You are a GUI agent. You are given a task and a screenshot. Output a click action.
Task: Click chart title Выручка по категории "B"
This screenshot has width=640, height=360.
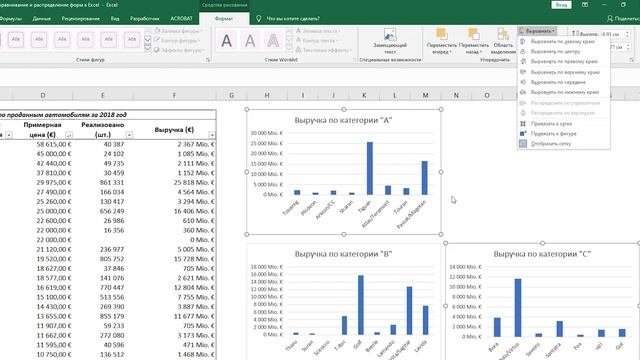click(x=343, y=254)
